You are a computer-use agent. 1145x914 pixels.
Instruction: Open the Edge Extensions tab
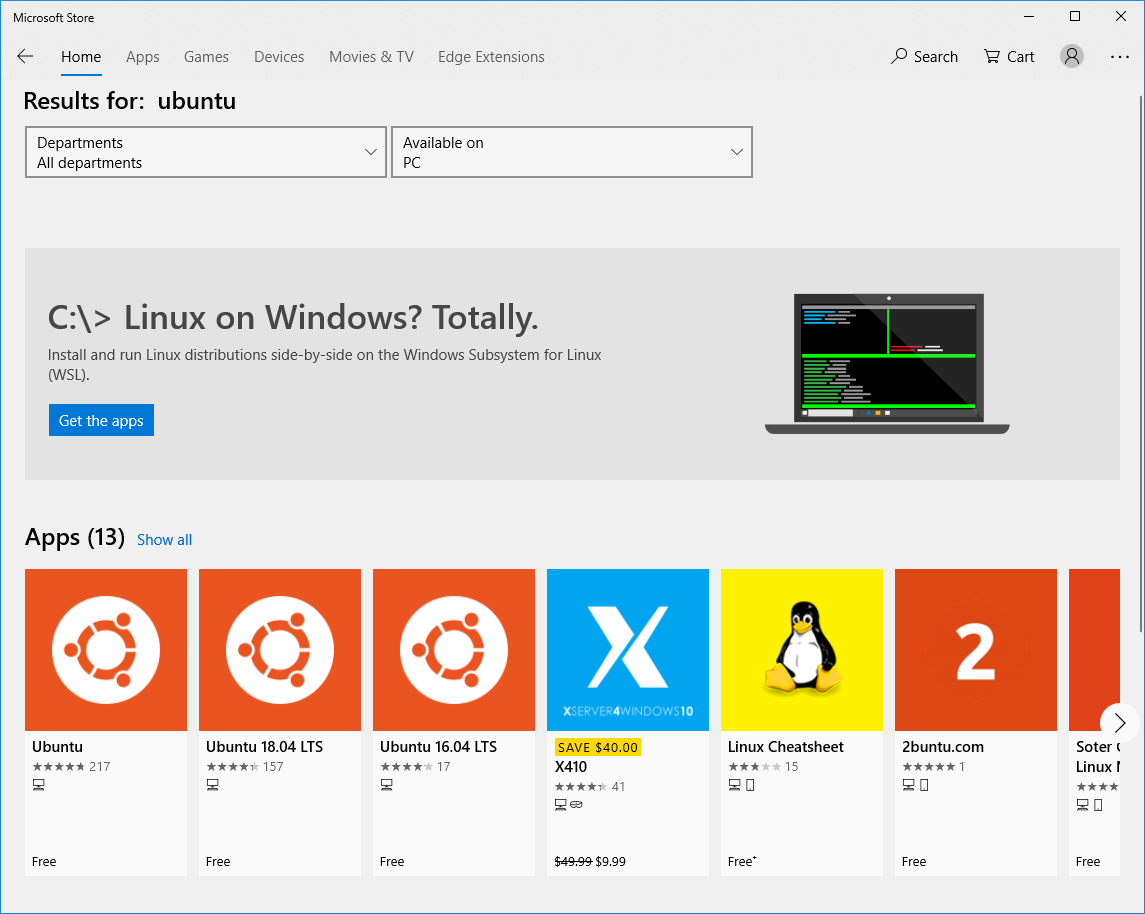[491, 57]
